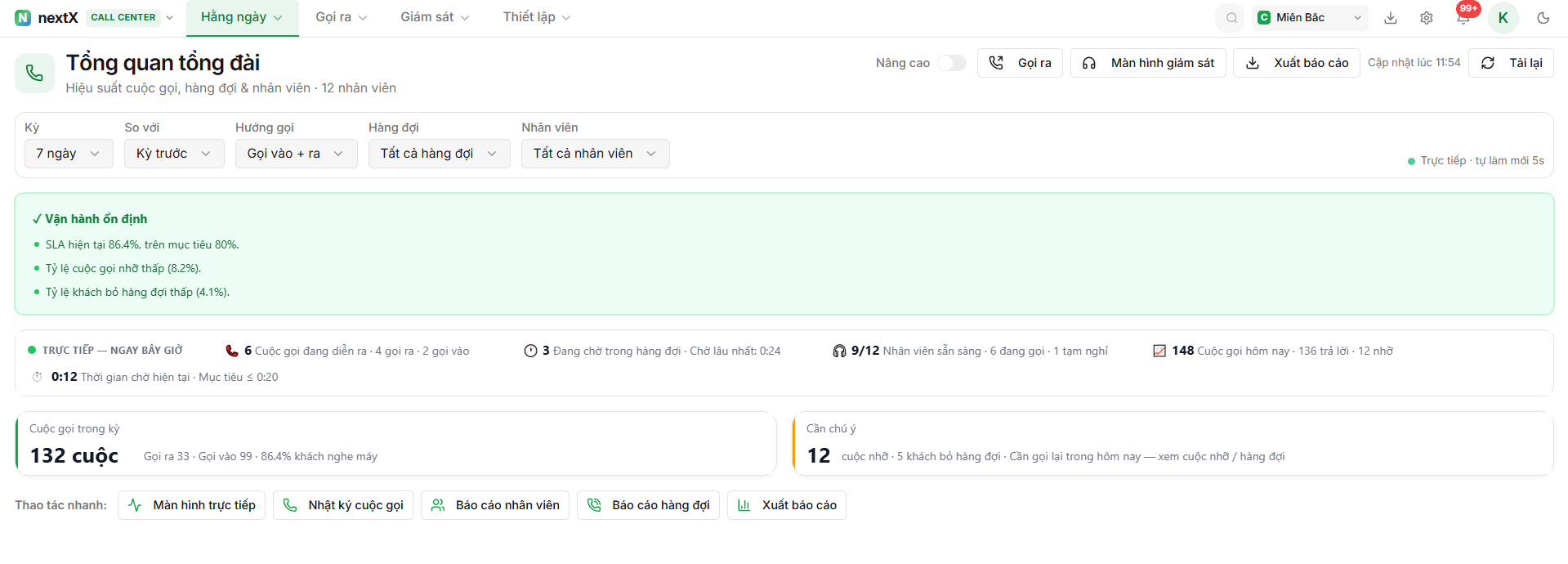Open the Tất cả hàng đợi dropdown
This screenshot has height=564, width=1568.
(439, 154)
